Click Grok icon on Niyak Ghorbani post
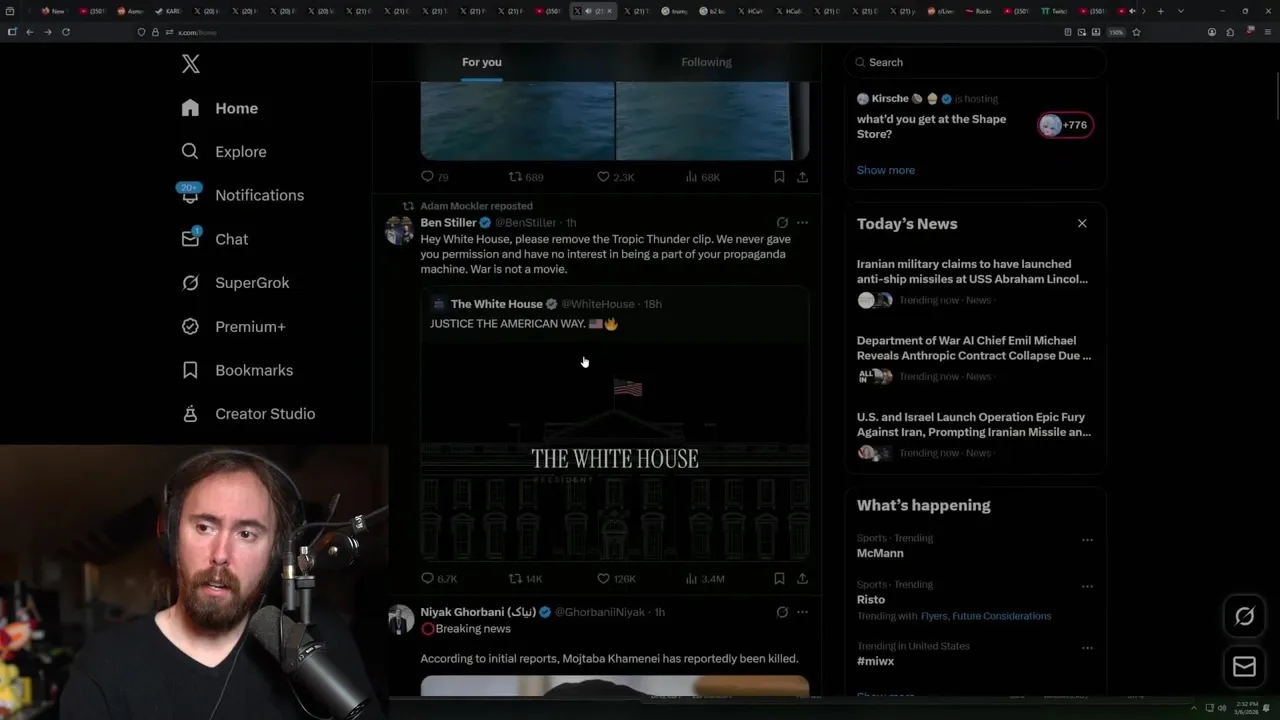This screenshot has width=1280, height=720. 782,612
